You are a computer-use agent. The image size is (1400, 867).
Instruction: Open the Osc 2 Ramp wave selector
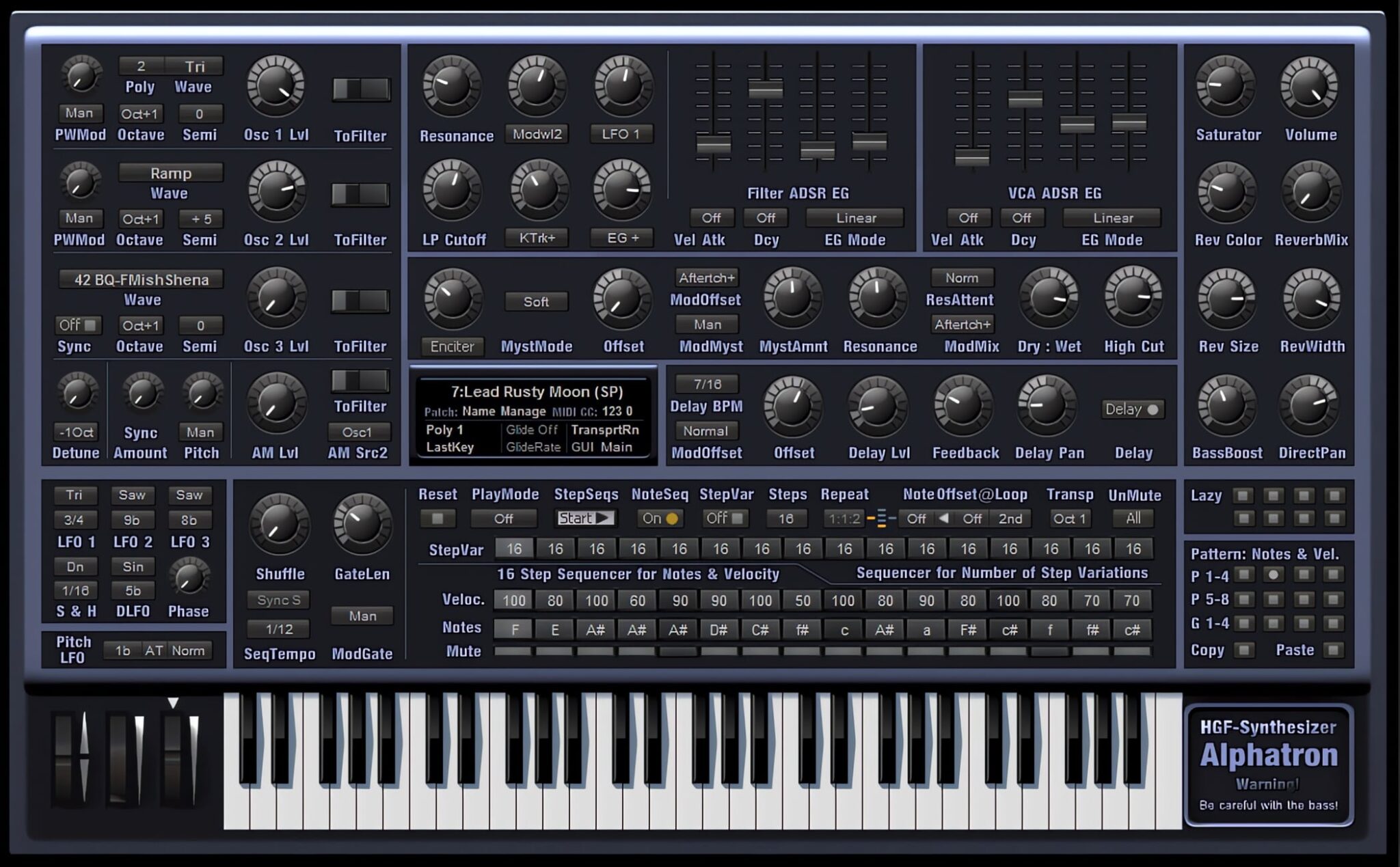point(171,173)
